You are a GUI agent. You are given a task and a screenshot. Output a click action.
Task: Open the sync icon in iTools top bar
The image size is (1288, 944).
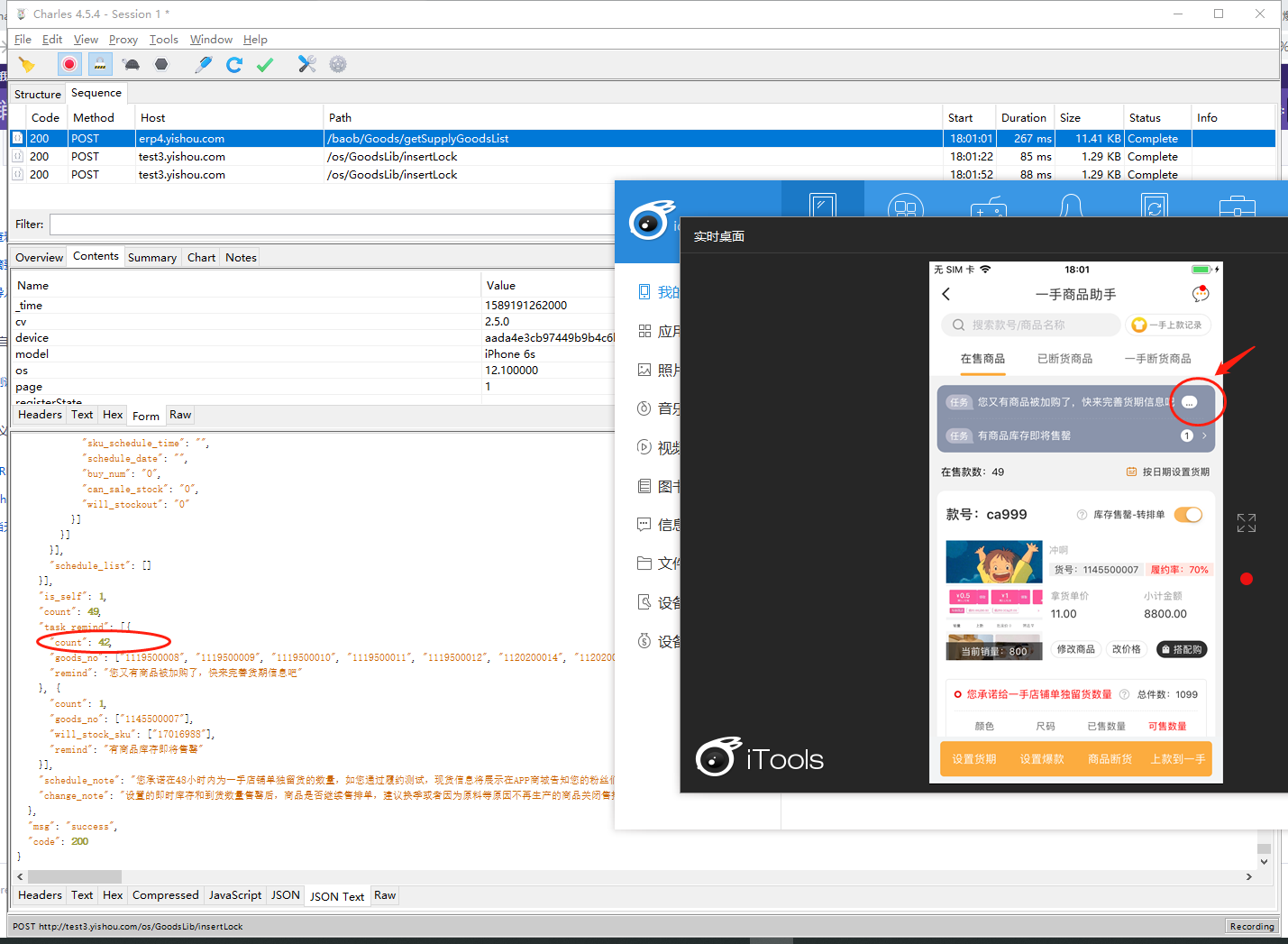tap(1155, 206)
